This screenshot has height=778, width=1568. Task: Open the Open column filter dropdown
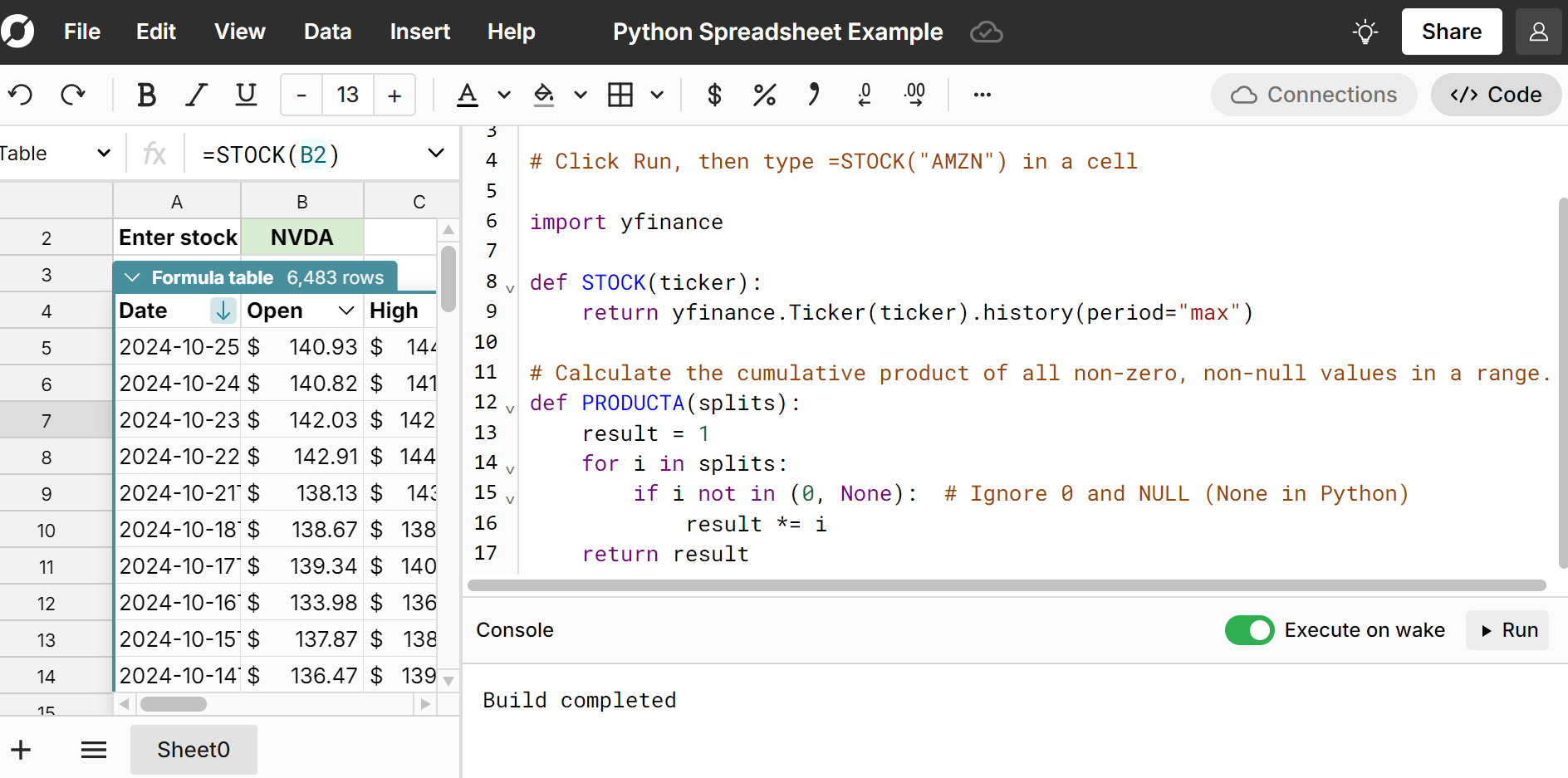(346, 311)
